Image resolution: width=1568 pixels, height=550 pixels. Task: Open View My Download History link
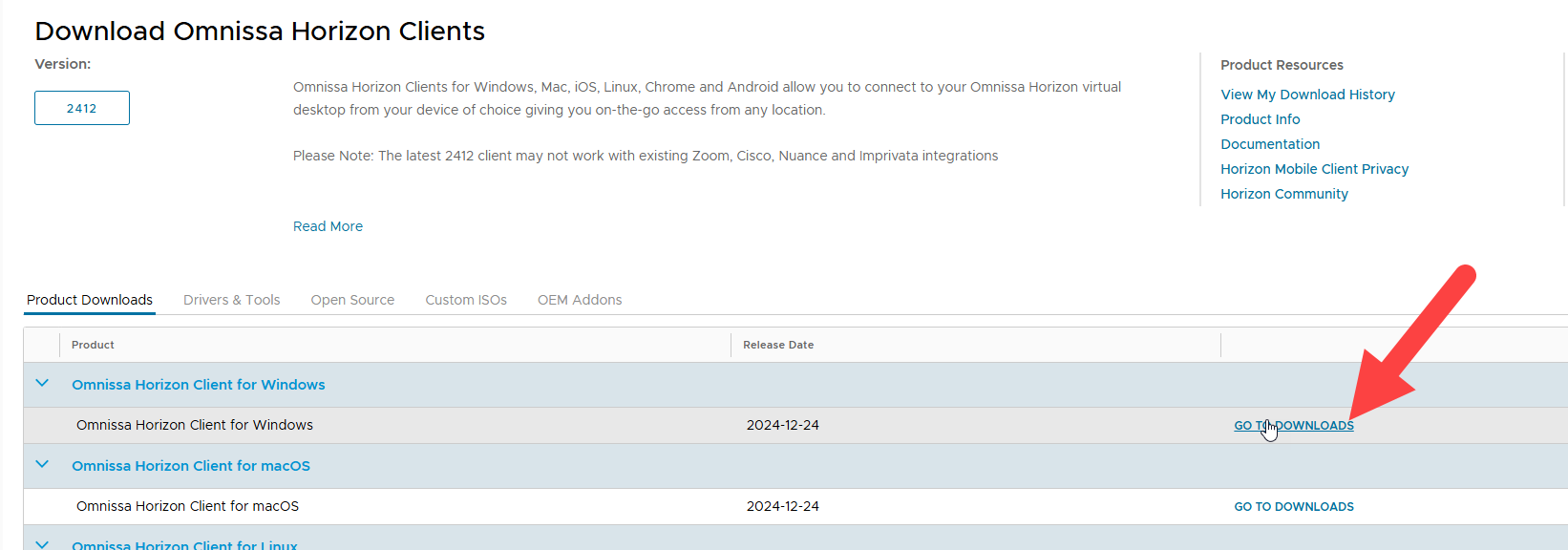pos(1307,95)
